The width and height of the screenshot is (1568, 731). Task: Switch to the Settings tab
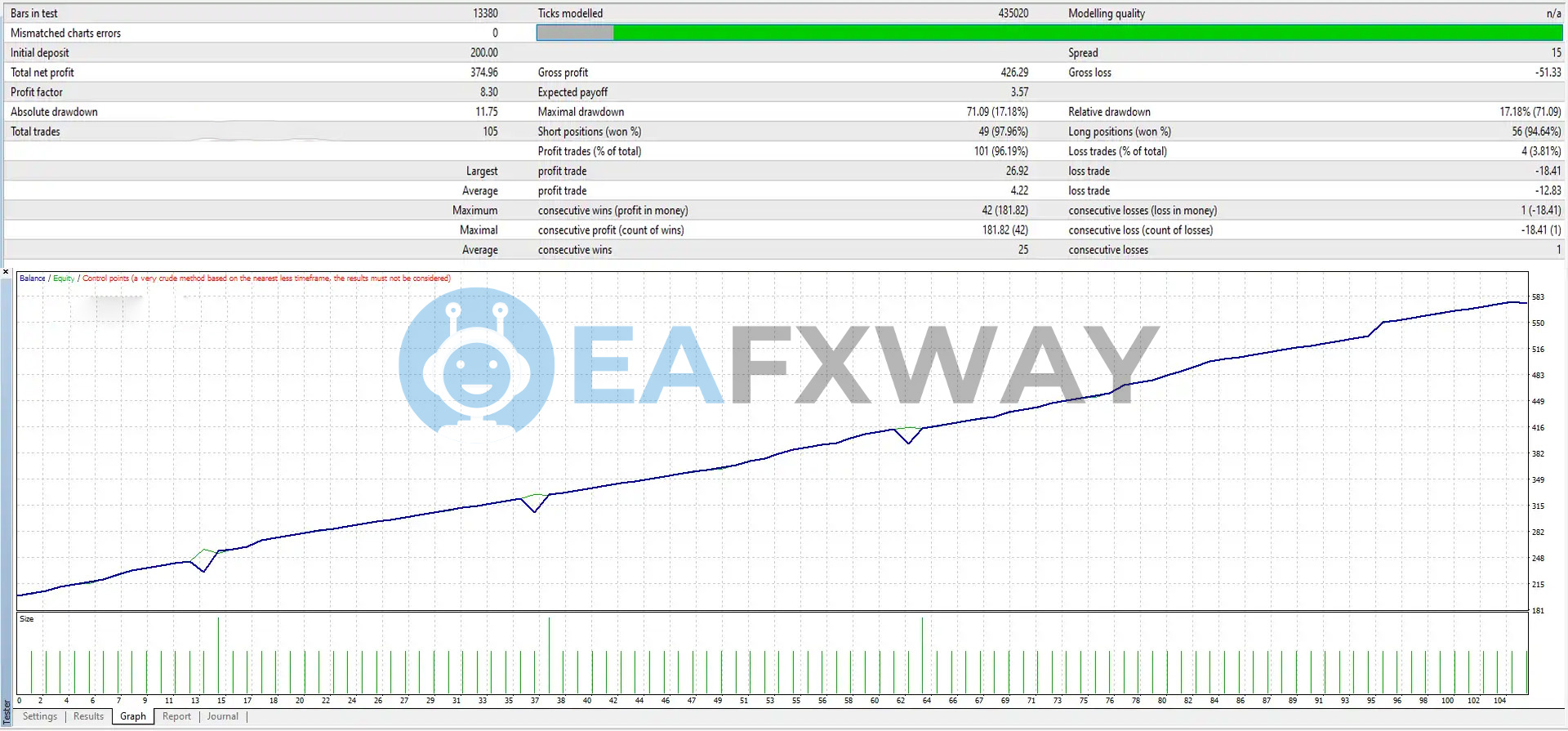coord(40,716)
